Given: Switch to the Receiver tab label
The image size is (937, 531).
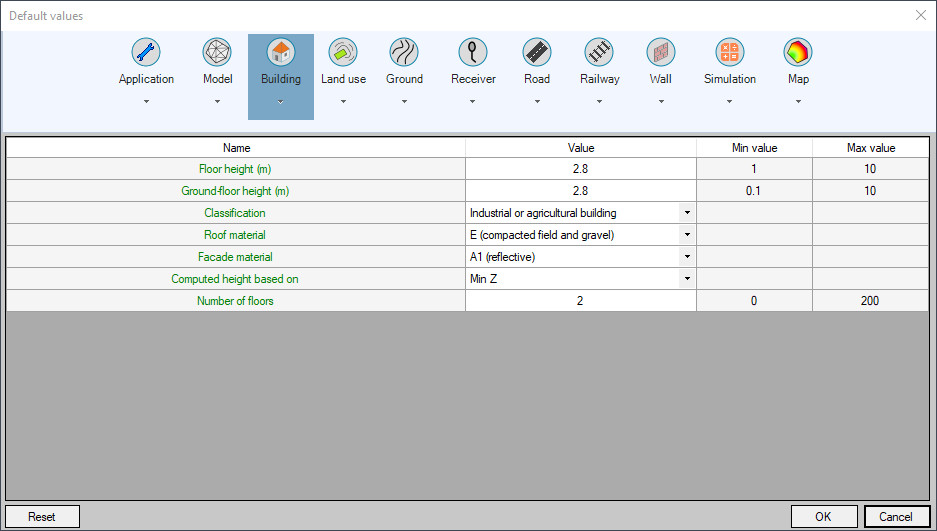Looking at the screenshot, I should point(473,79).
